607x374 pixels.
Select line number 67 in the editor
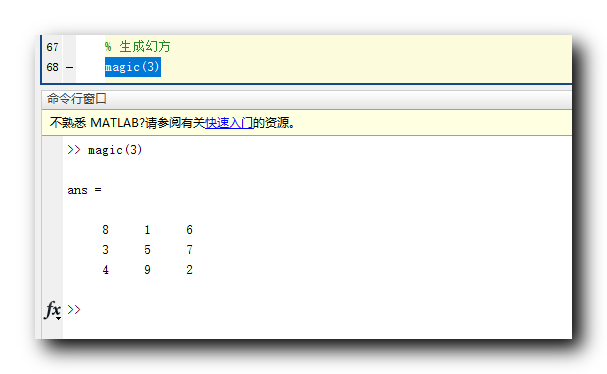[52, 47]
